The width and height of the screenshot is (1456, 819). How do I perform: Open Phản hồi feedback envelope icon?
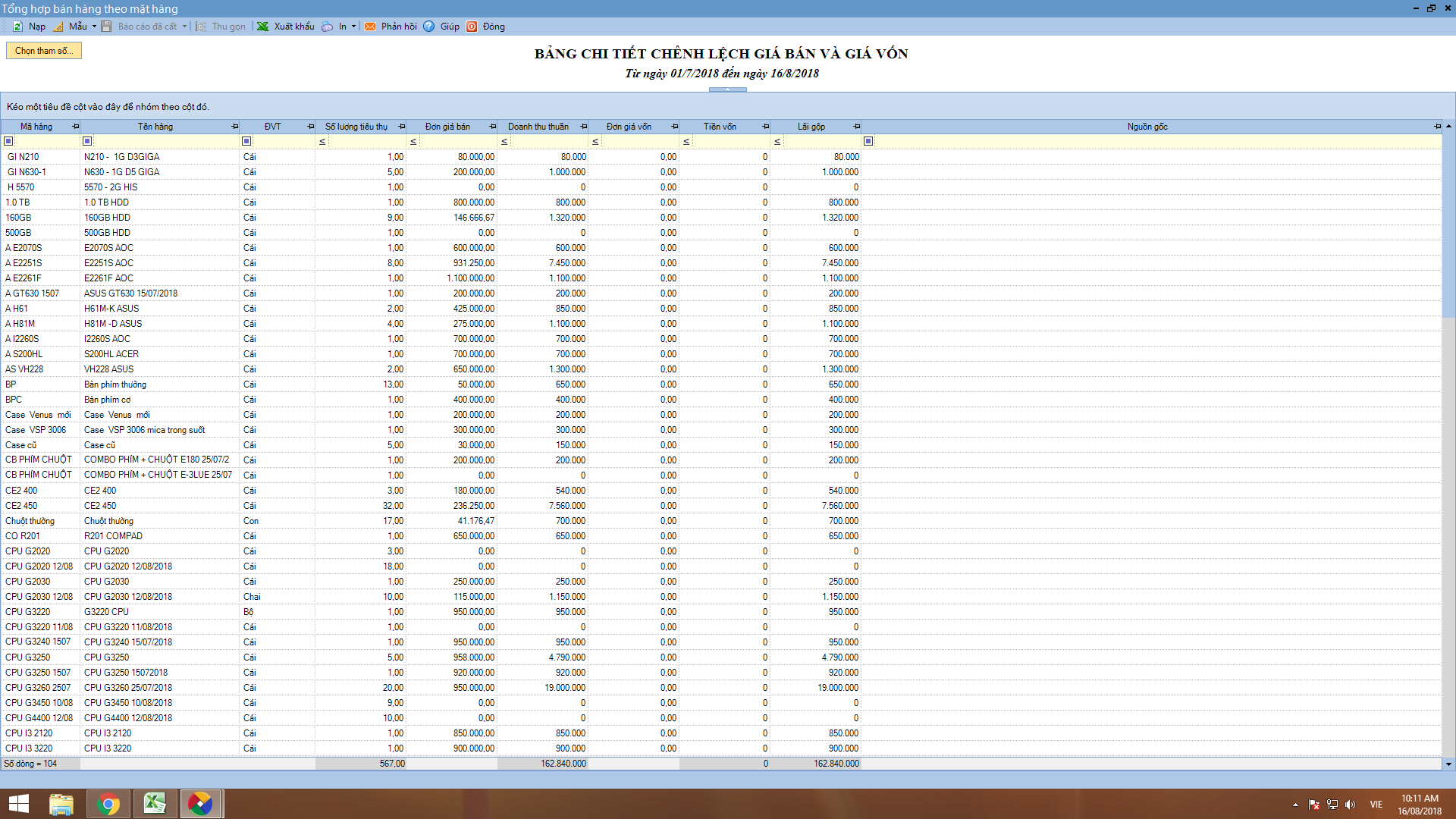click(370, 27)
